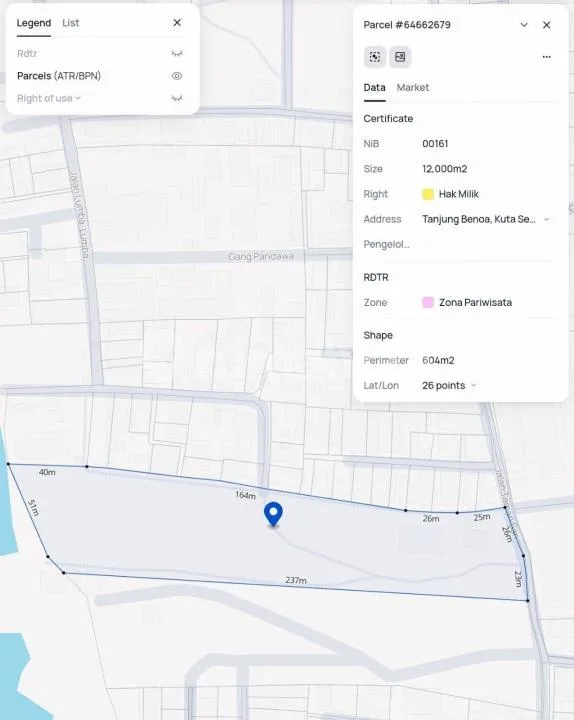Hide the Parcels (ATR/BPN) layer

177,76
